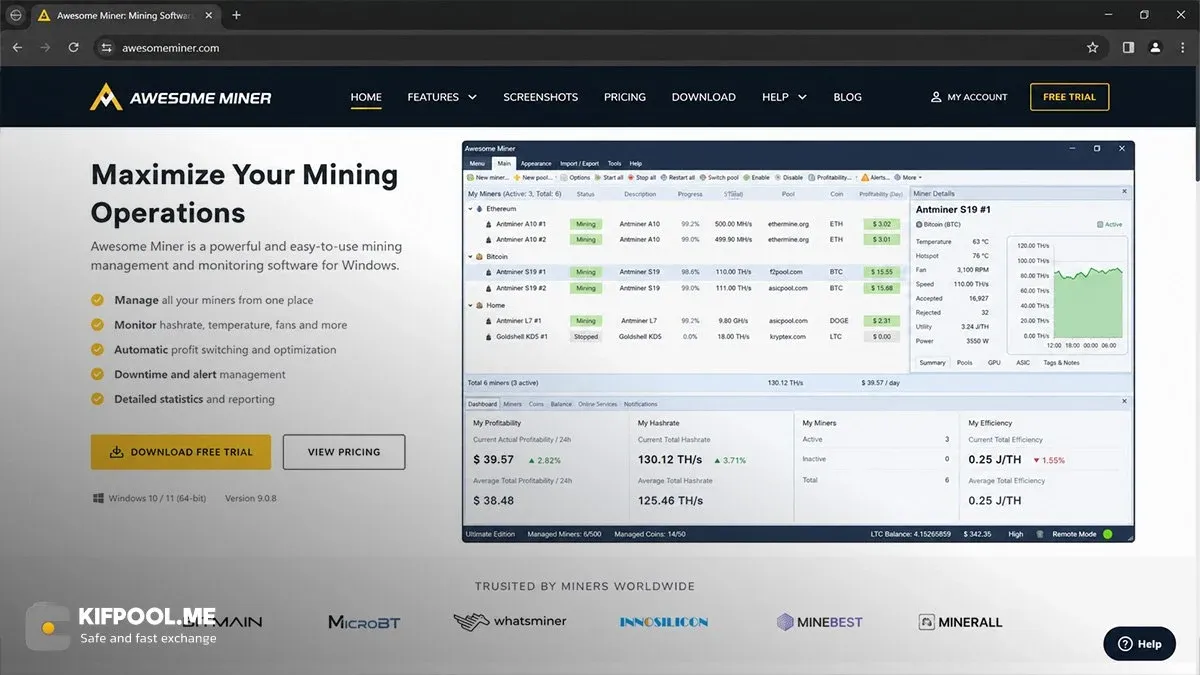Image resolution: width=1200 pixels, height=675 pixels.
Task: Click the FREE TRIAL header button
Action: [1069, 97]
